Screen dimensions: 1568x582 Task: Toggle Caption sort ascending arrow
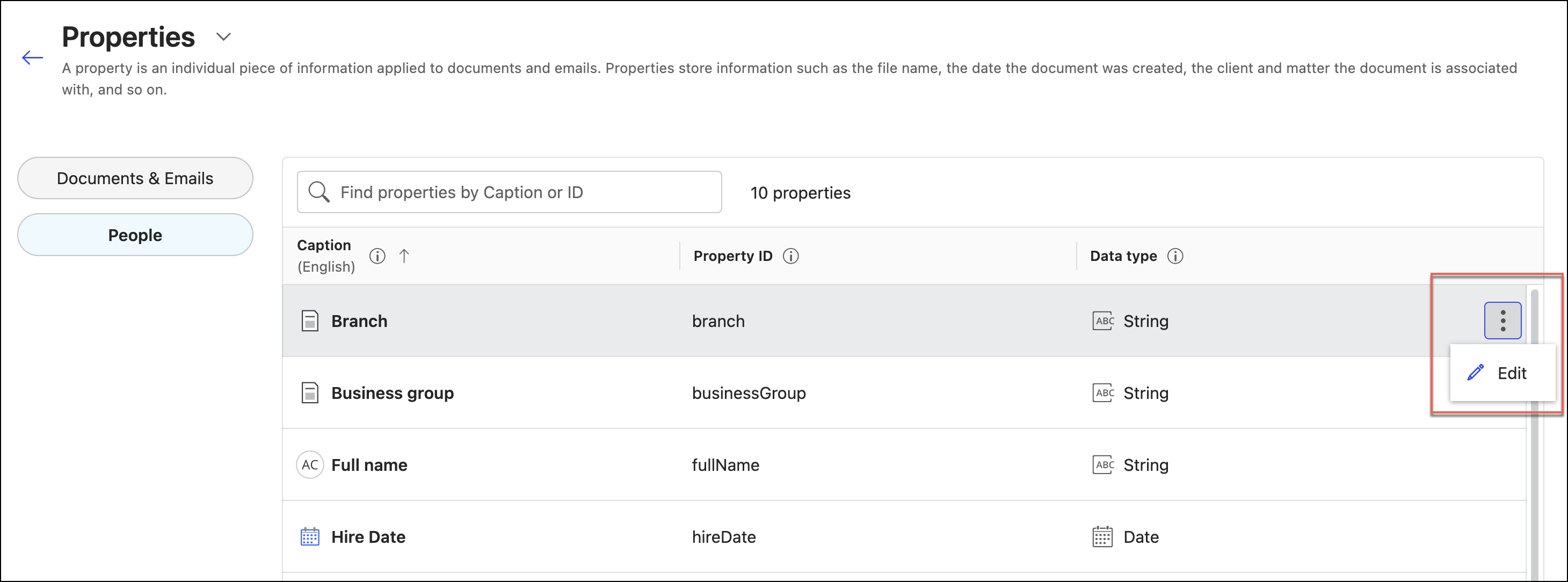coord(404,256)
